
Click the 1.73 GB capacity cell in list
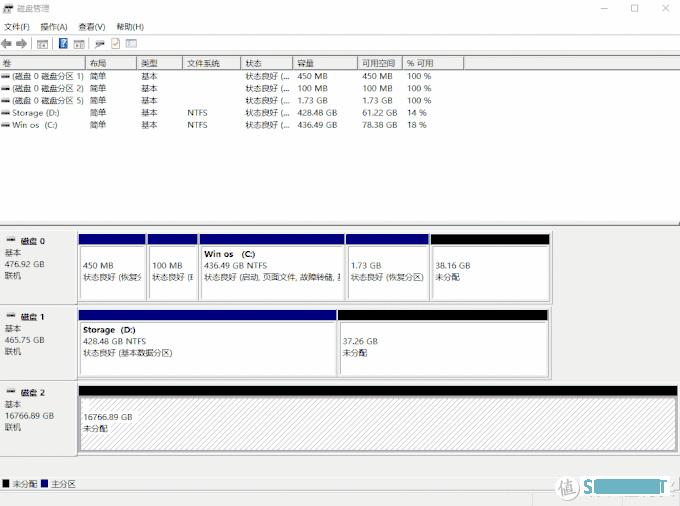(x=312, y=101)
